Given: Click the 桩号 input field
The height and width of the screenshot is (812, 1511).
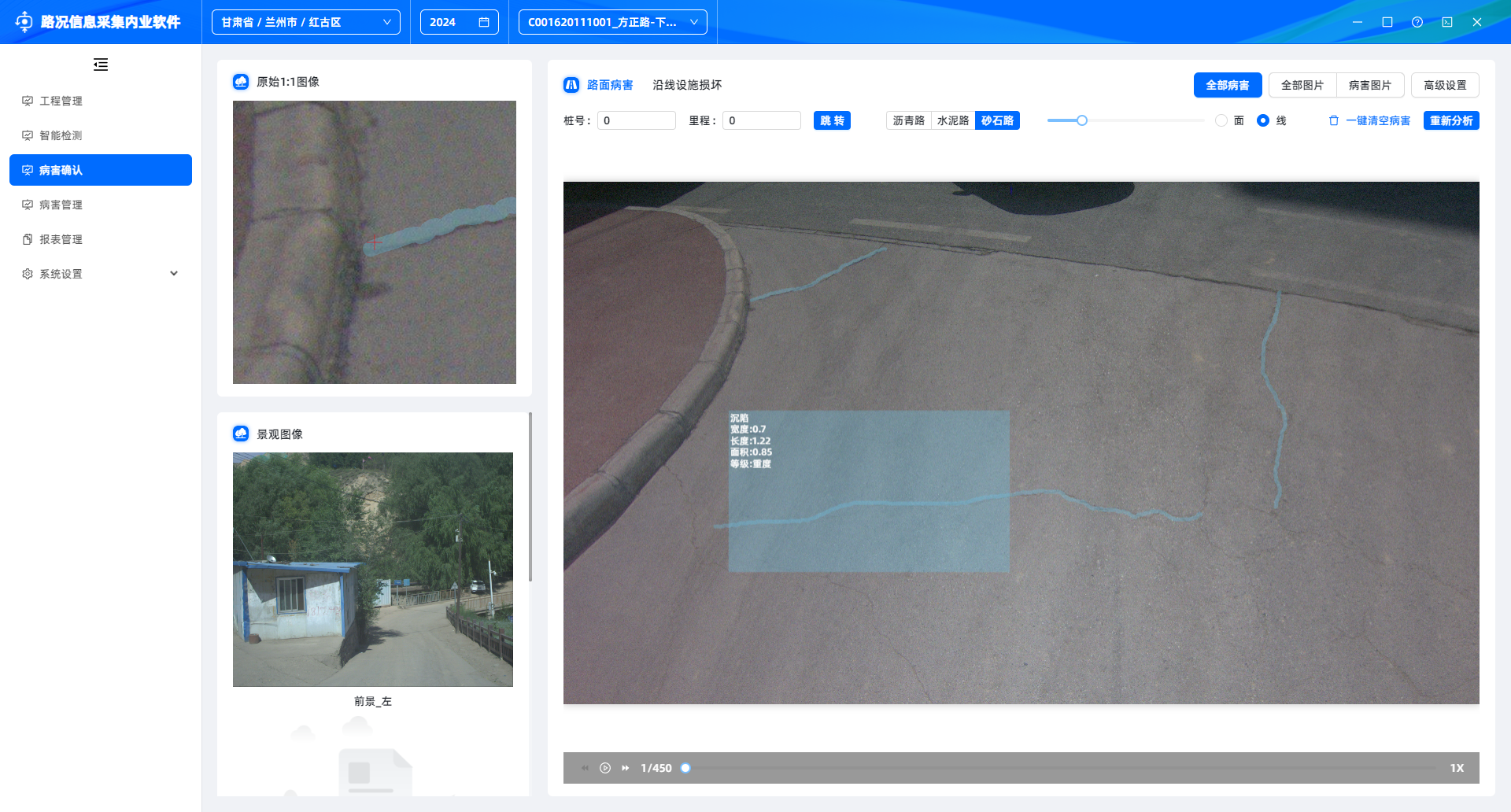Looking at the screenshot, I should tap(636, 120).
